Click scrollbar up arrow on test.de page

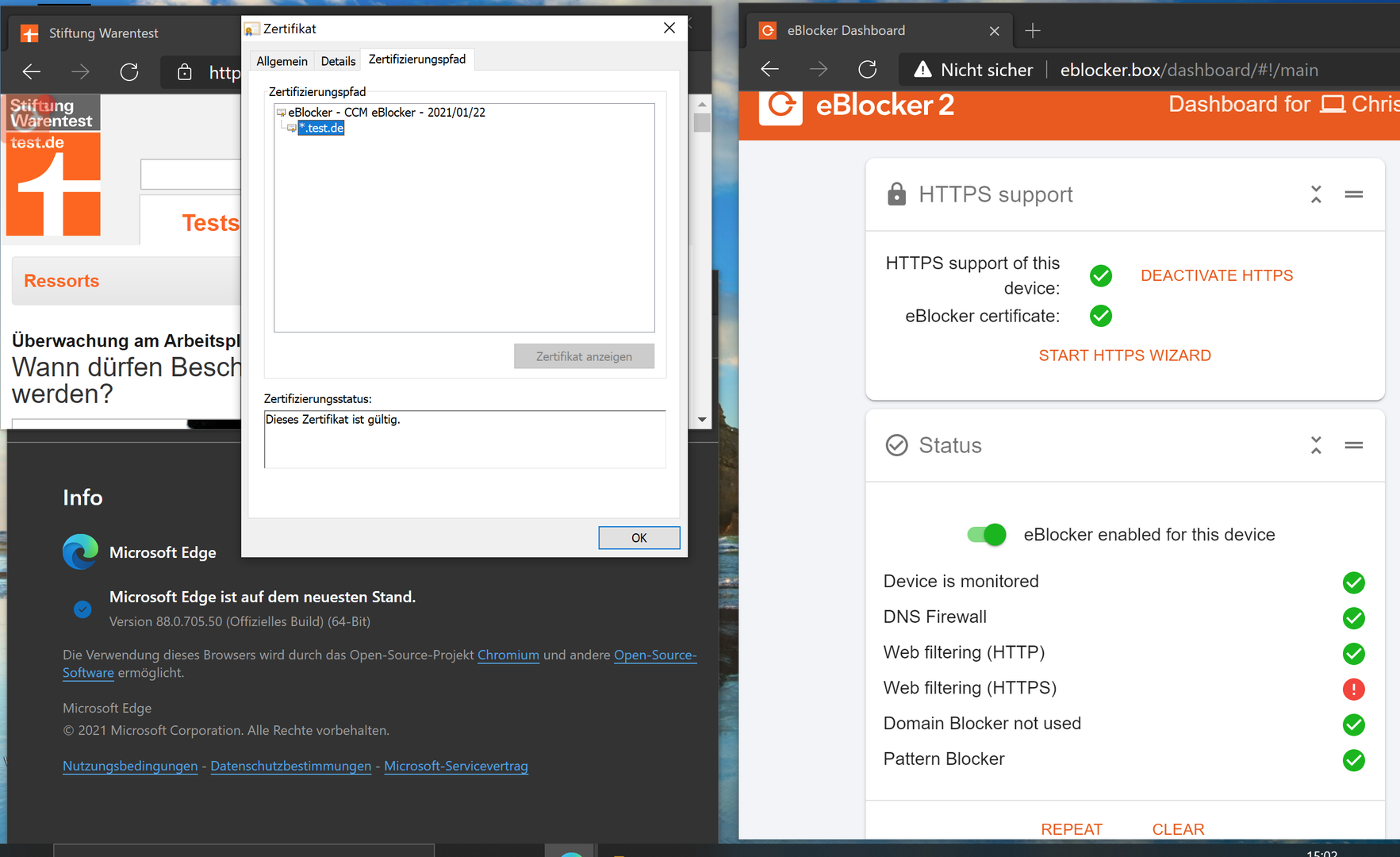click(702, 104)
